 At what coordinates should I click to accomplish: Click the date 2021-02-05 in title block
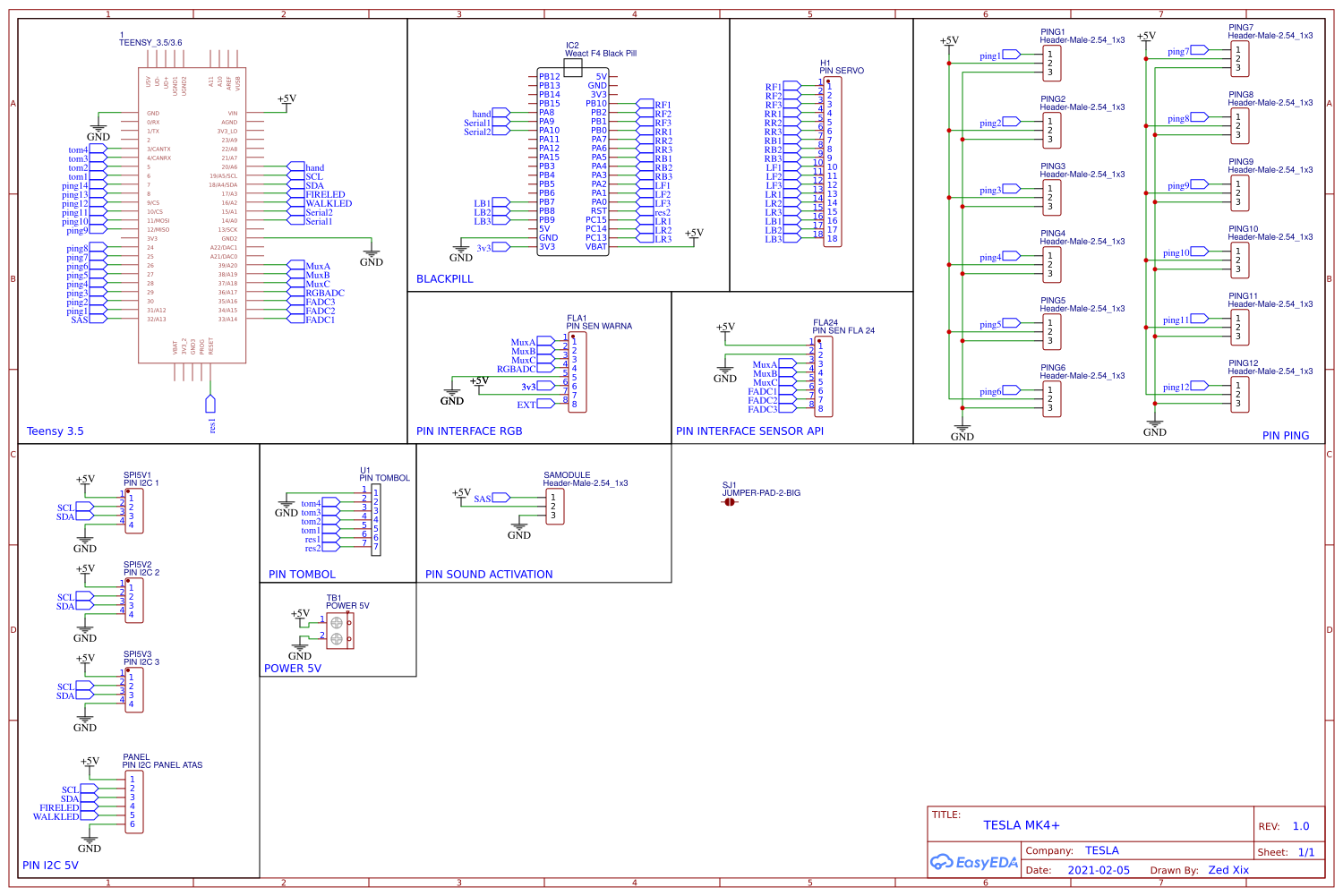1099,869
